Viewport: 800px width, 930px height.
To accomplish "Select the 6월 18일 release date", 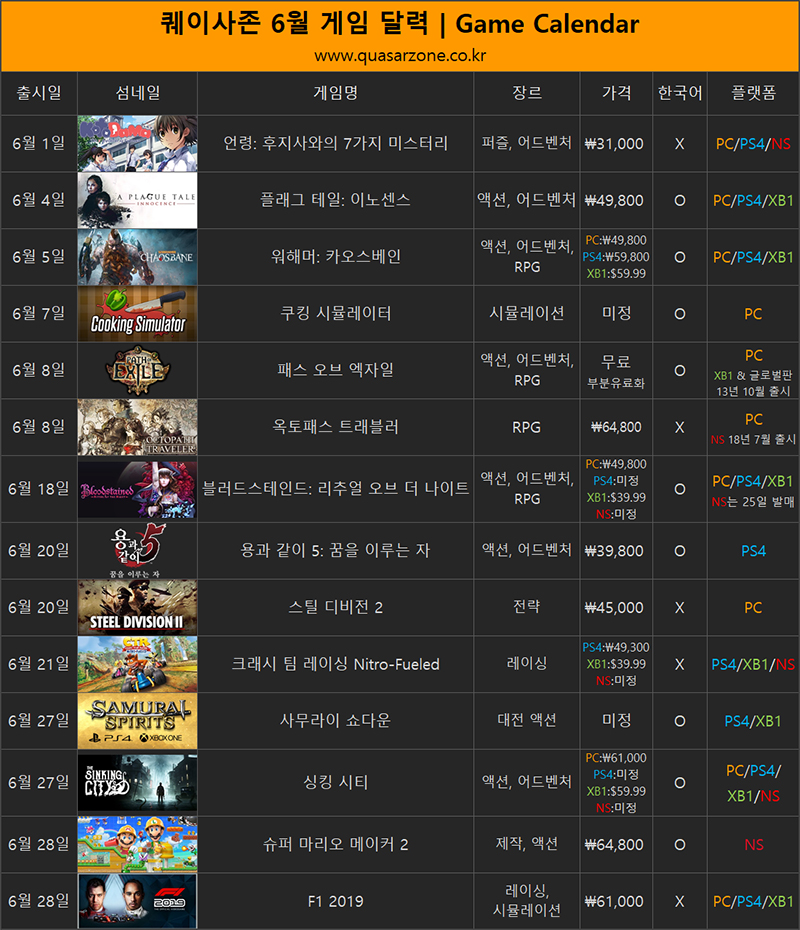I will click(39, 489).
